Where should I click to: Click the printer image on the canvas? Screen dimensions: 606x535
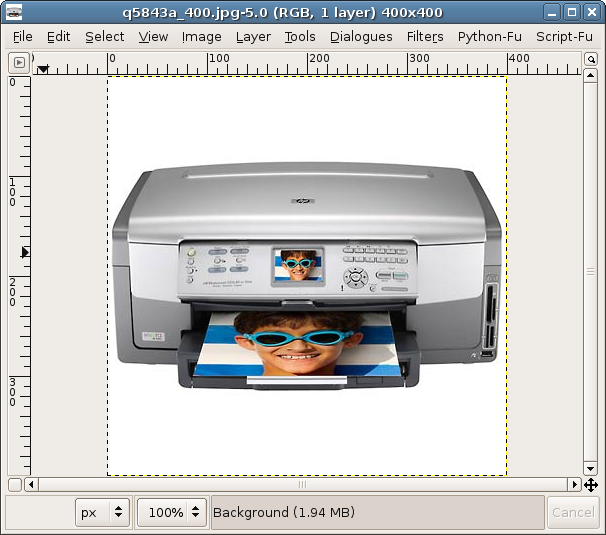point(305,275)
